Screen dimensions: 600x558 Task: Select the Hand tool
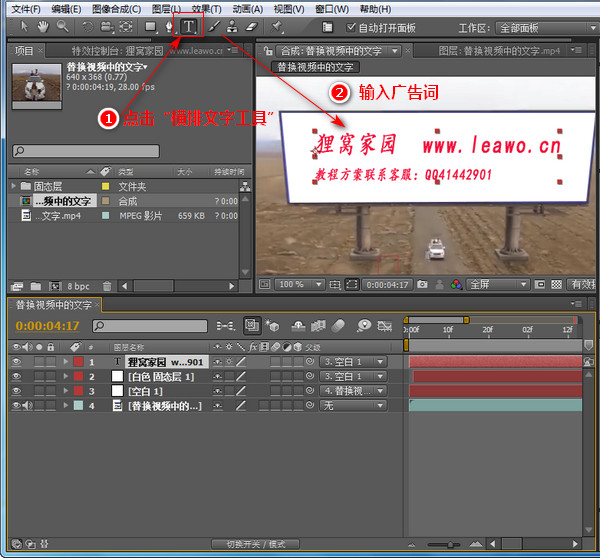click(x=43, y=27)
